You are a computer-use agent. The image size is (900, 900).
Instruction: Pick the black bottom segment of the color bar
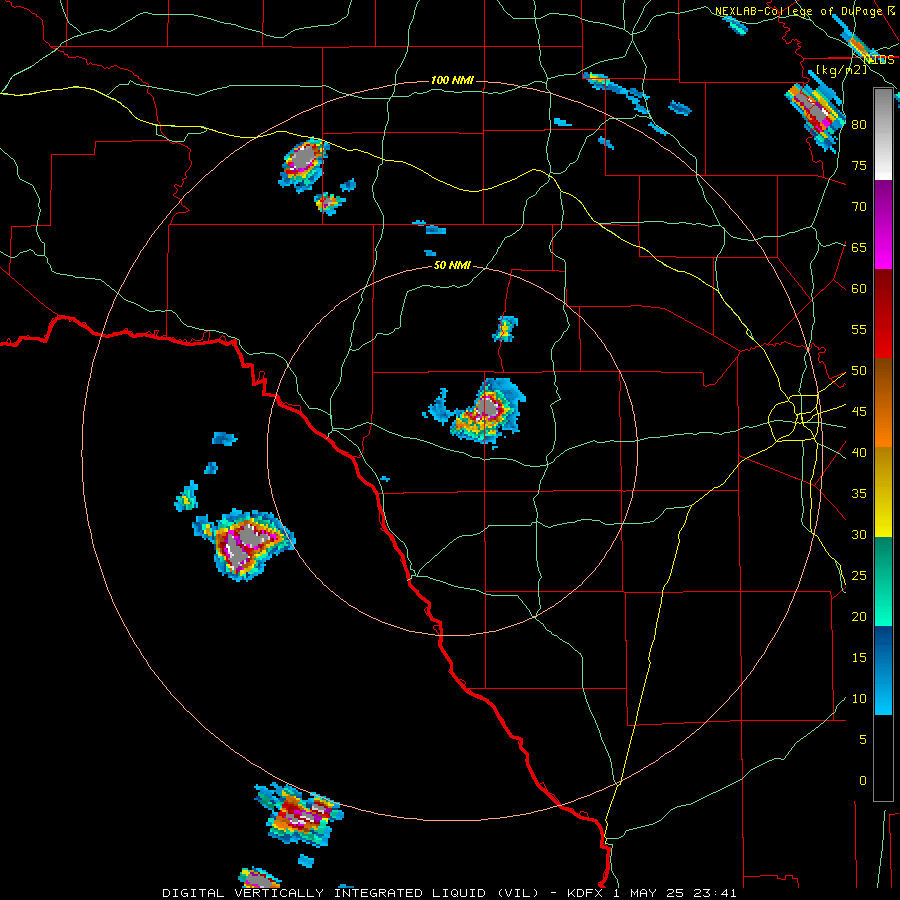tap(883, 757)
